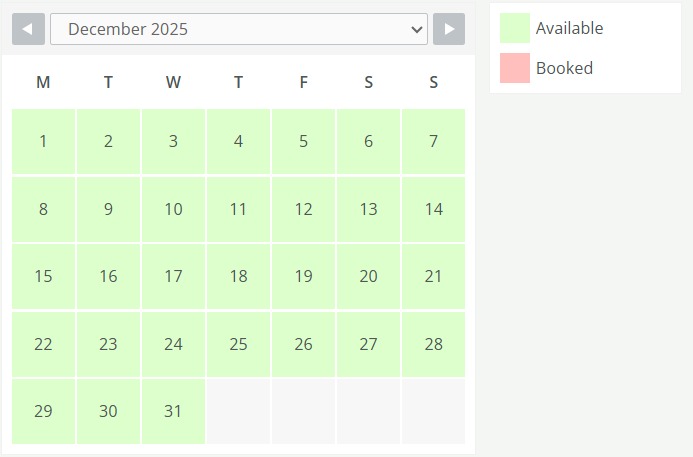Go to the previous month

click(28, 29)
